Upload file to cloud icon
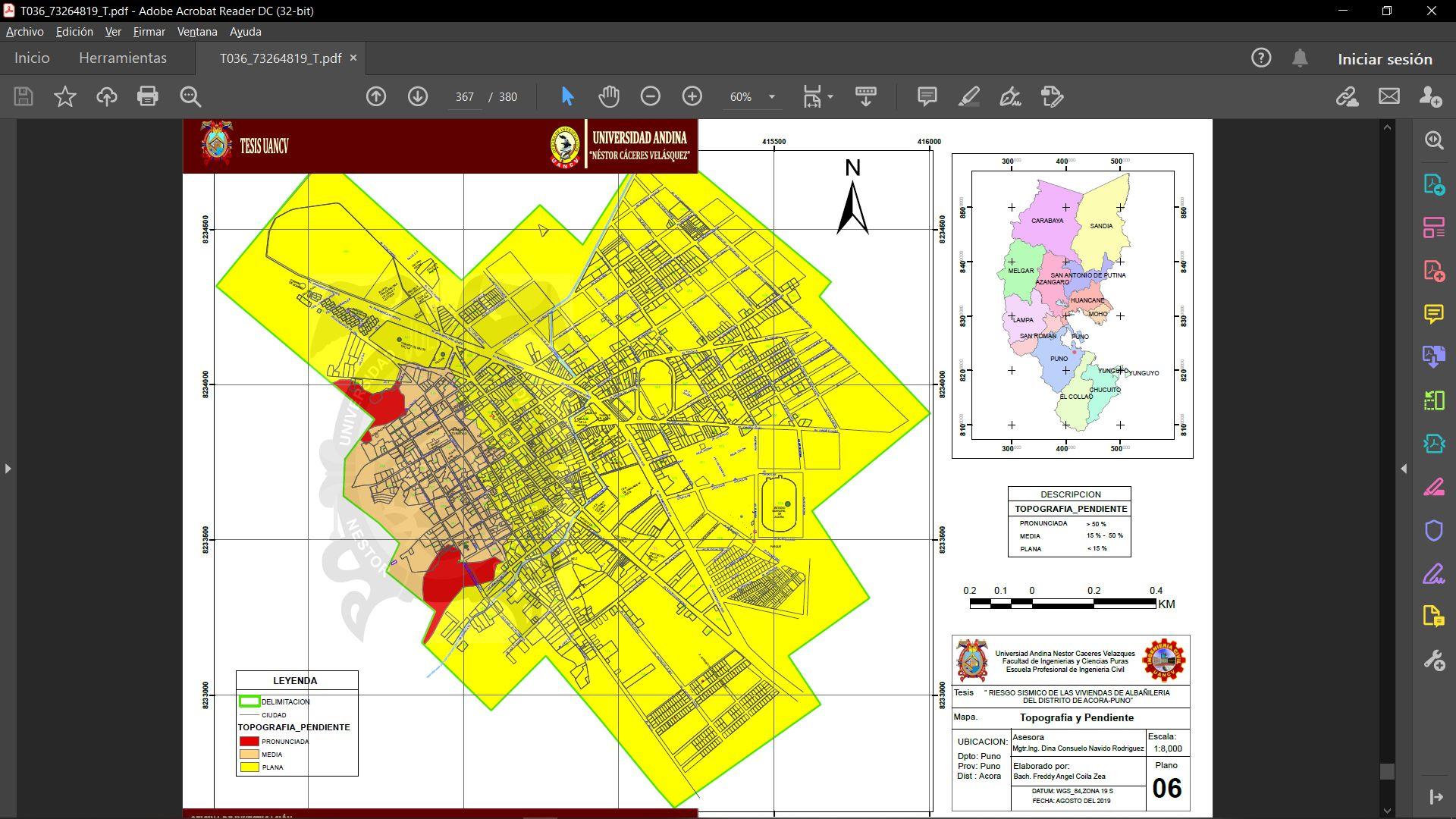Image resolution: width=1456 pixels, height=819 pixels. [x=106, y=96]
